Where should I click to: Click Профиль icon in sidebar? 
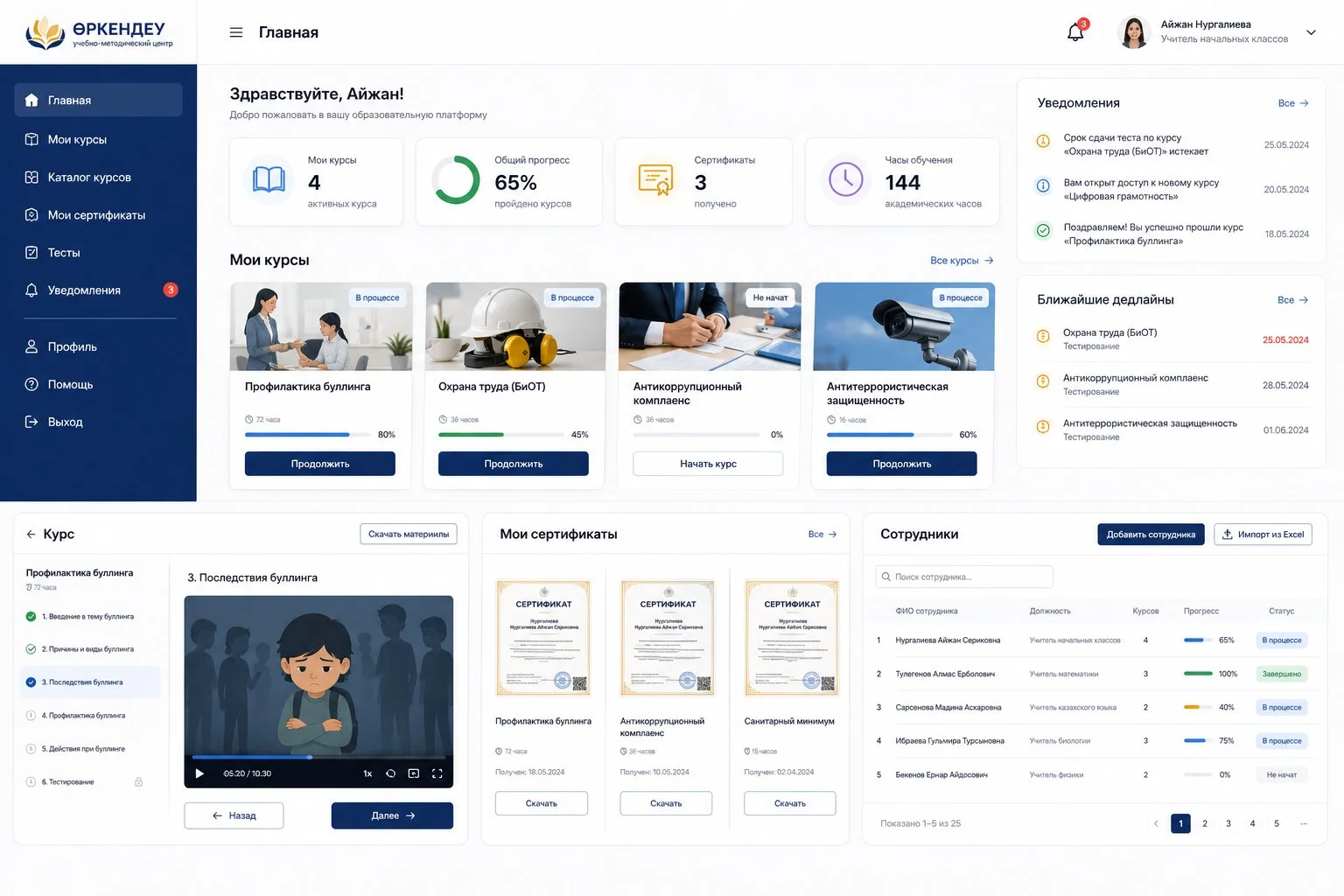pos(31,346)
